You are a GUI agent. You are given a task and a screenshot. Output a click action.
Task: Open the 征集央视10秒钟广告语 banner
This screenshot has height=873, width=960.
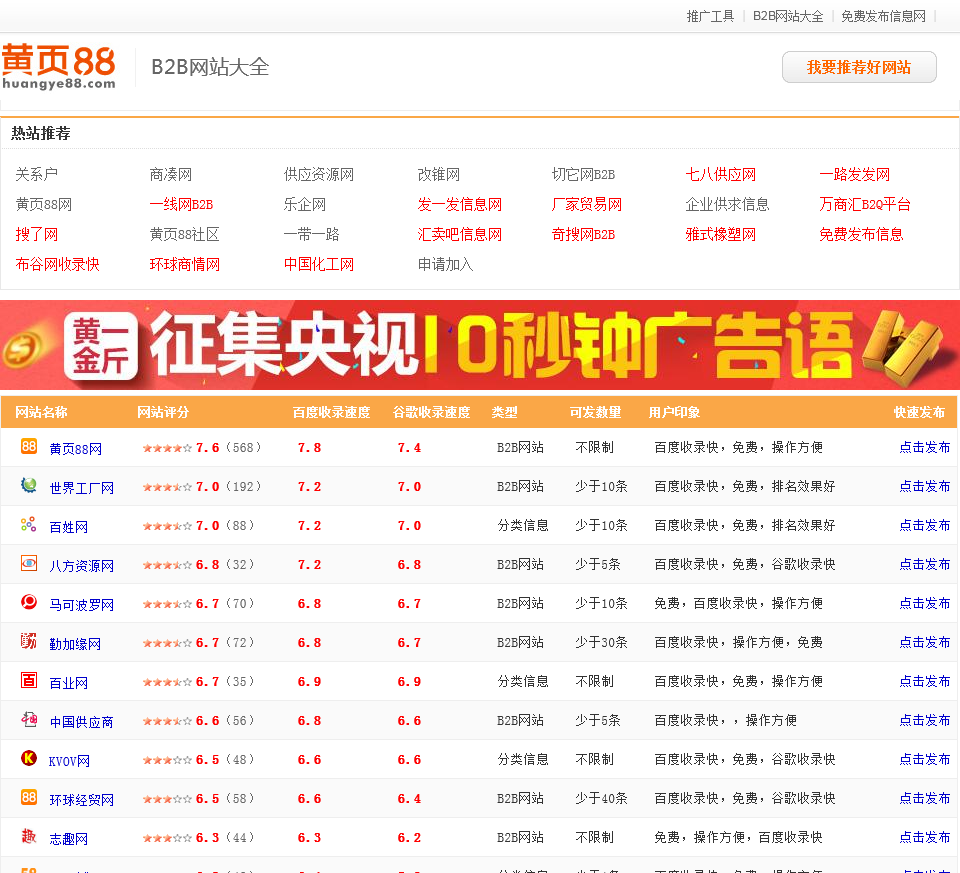pos(480,345)
